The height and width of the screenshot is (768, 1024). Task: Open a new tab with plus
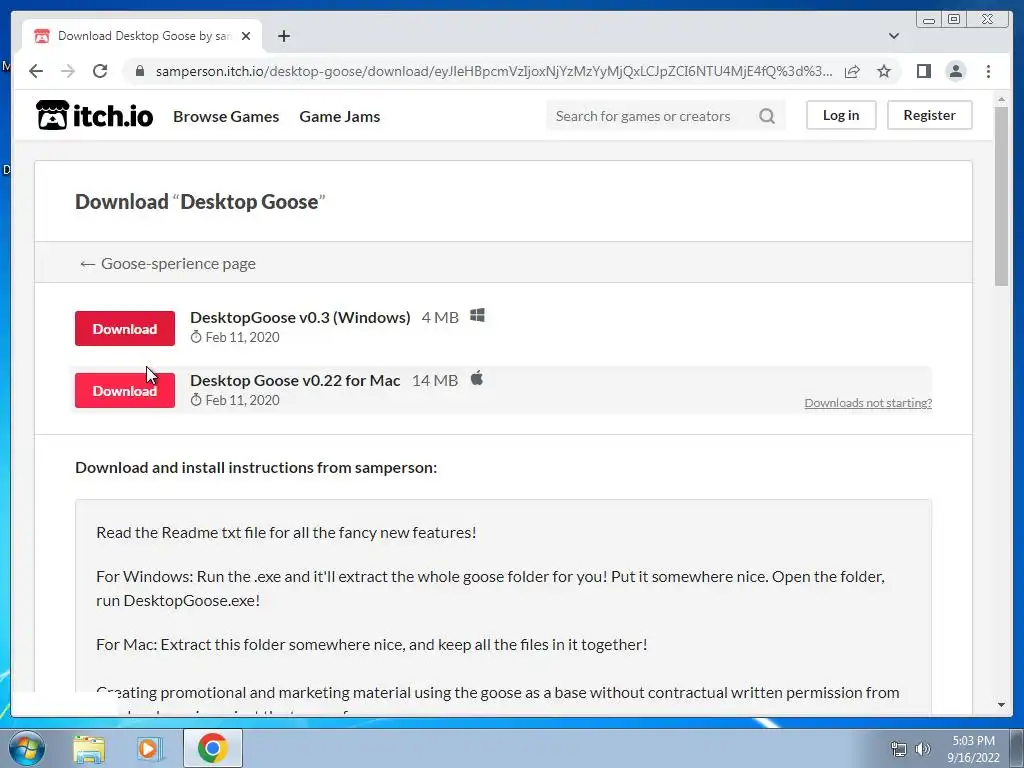click(x=283, y=36)
